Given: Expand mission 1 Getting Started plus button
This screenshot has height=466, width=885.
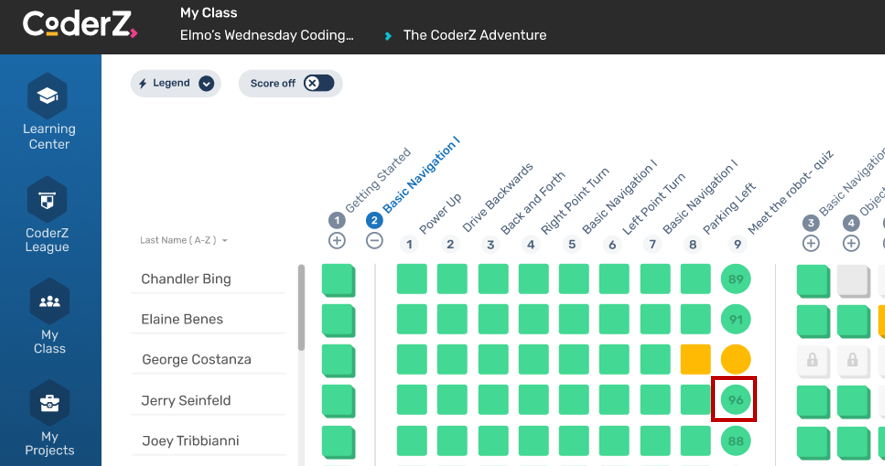Looking at the screenshot, I should [x=337, y=241].
